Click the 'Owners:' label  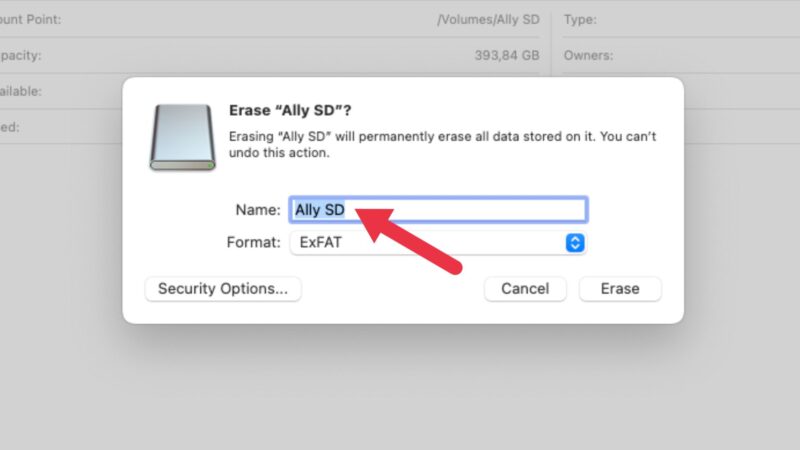click(x=588, y=56)
